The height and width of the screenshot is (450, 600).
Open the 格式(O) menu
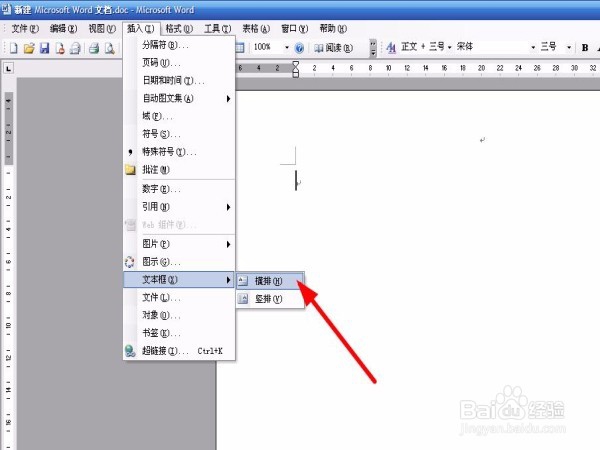click(179, 29)
